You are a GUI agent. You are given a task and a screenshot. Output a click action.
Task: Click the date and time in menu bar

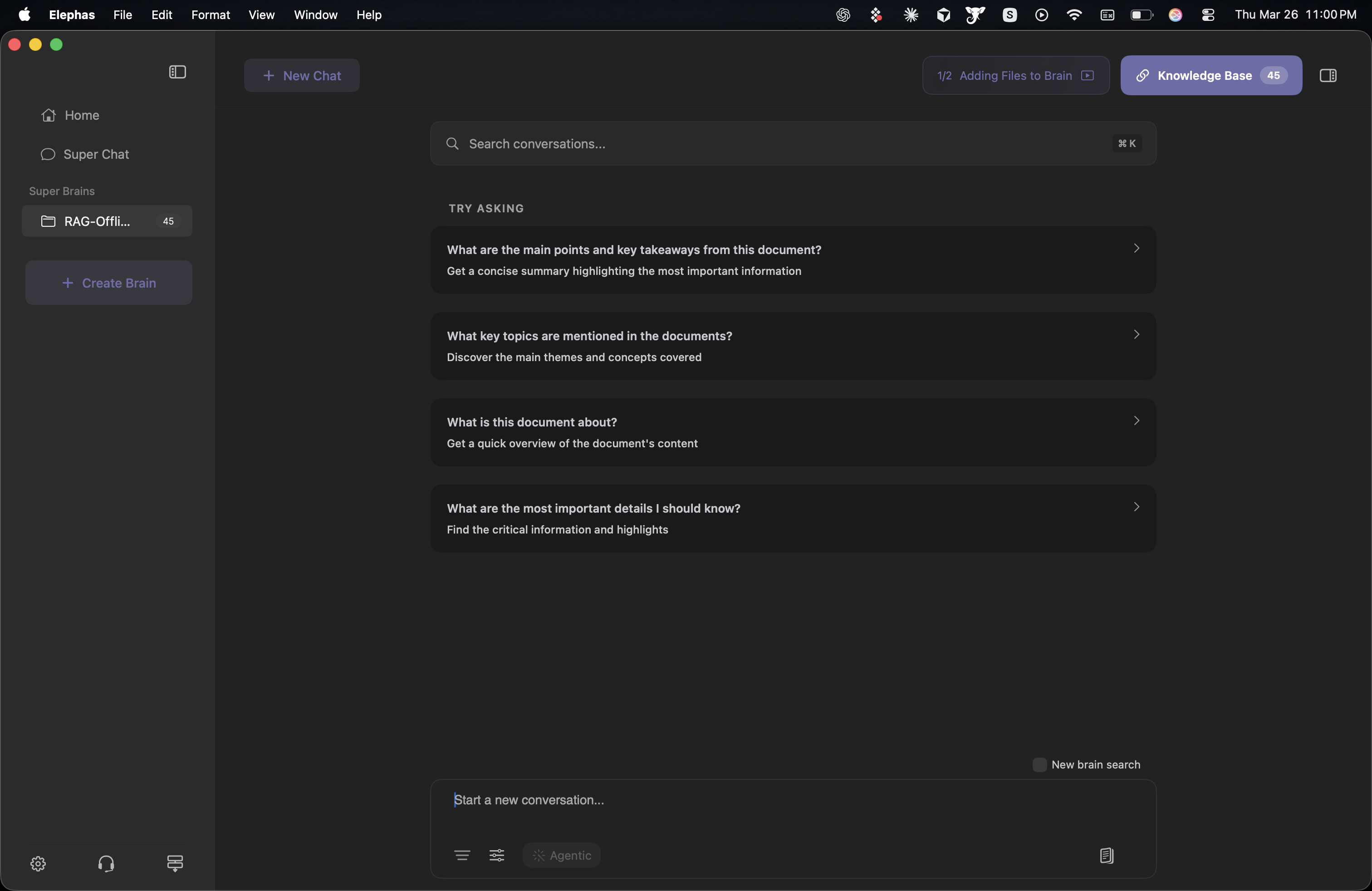(1295, 15)
